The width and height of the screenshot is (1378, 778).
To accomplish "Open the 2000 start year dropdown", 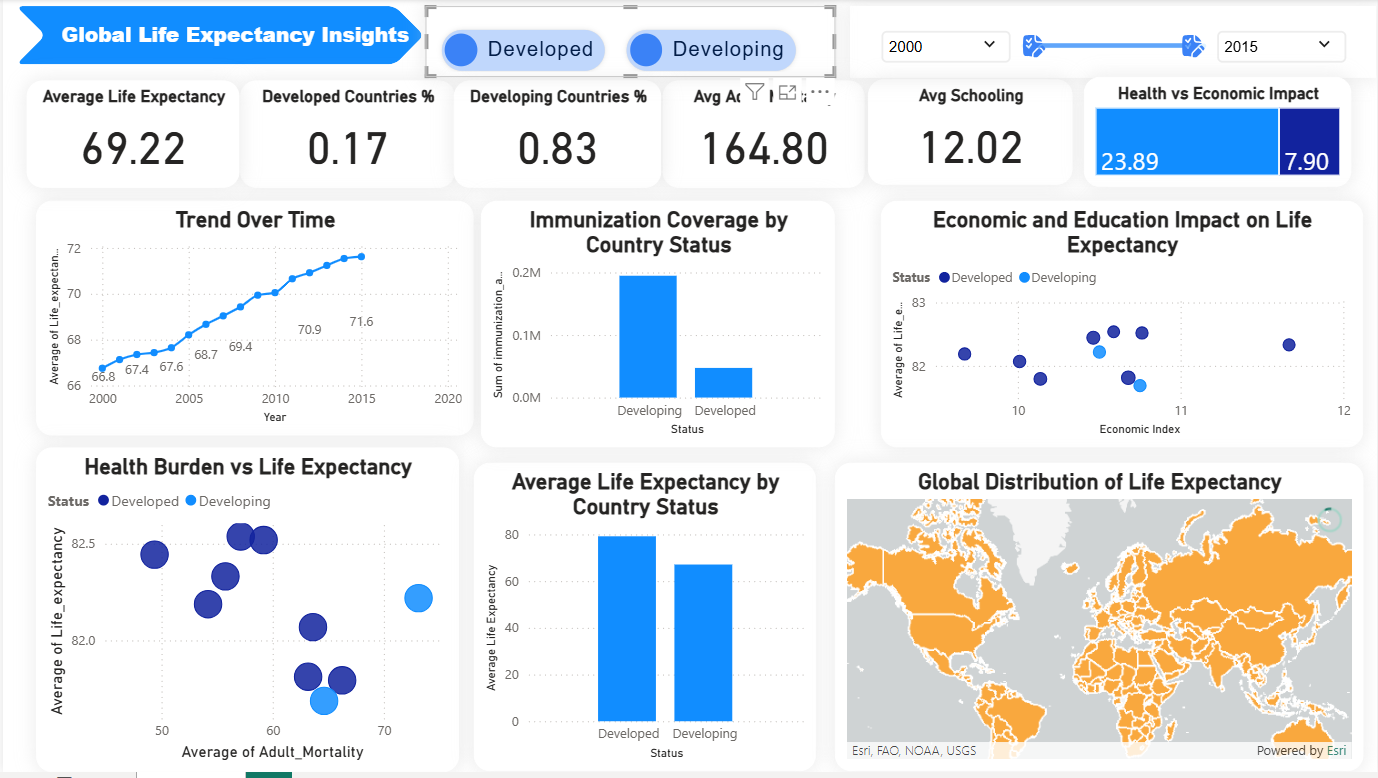I will point(944,46).
